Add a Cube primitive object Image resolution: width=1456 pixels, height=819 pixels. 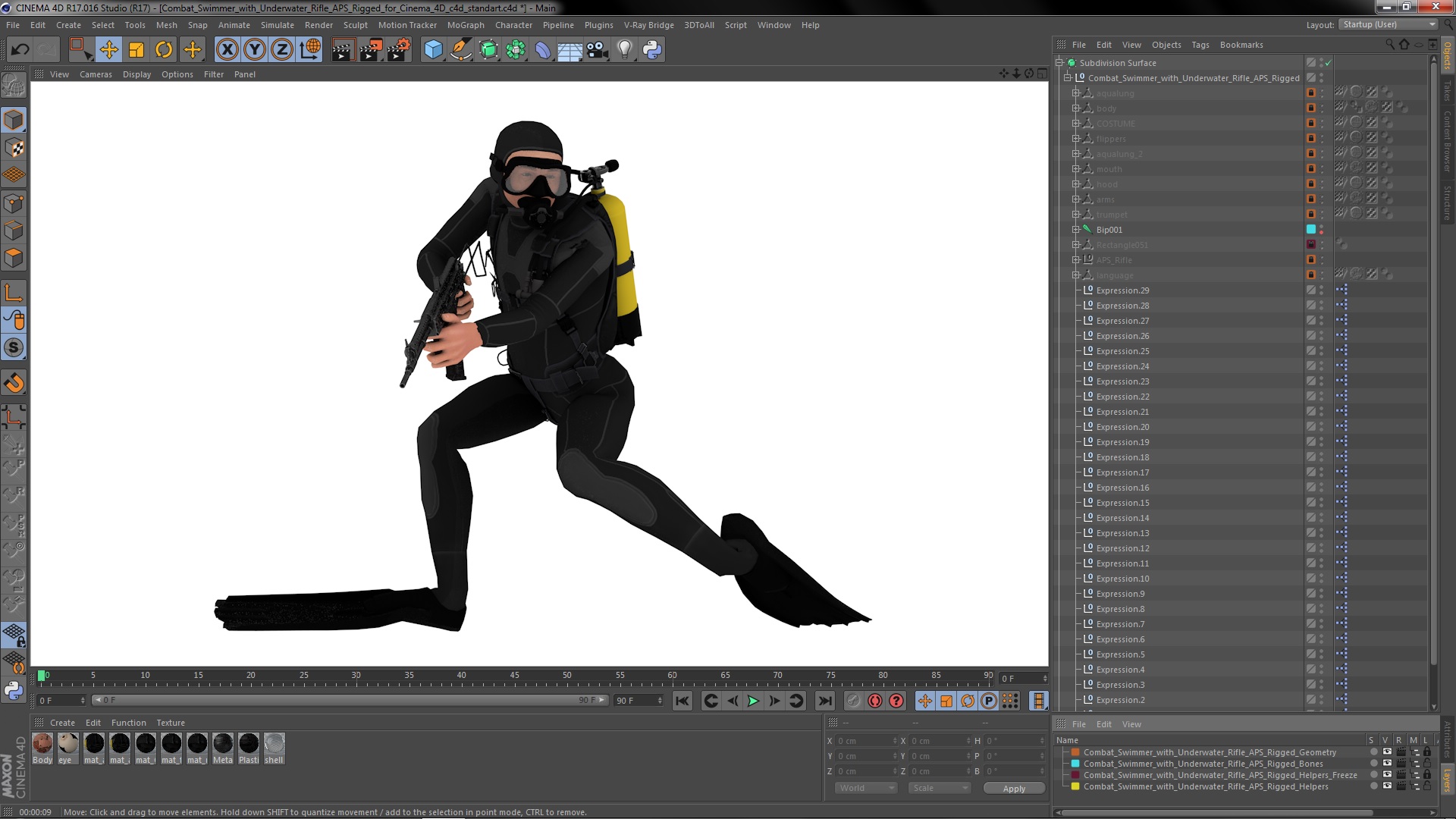[x=433, y=50]
